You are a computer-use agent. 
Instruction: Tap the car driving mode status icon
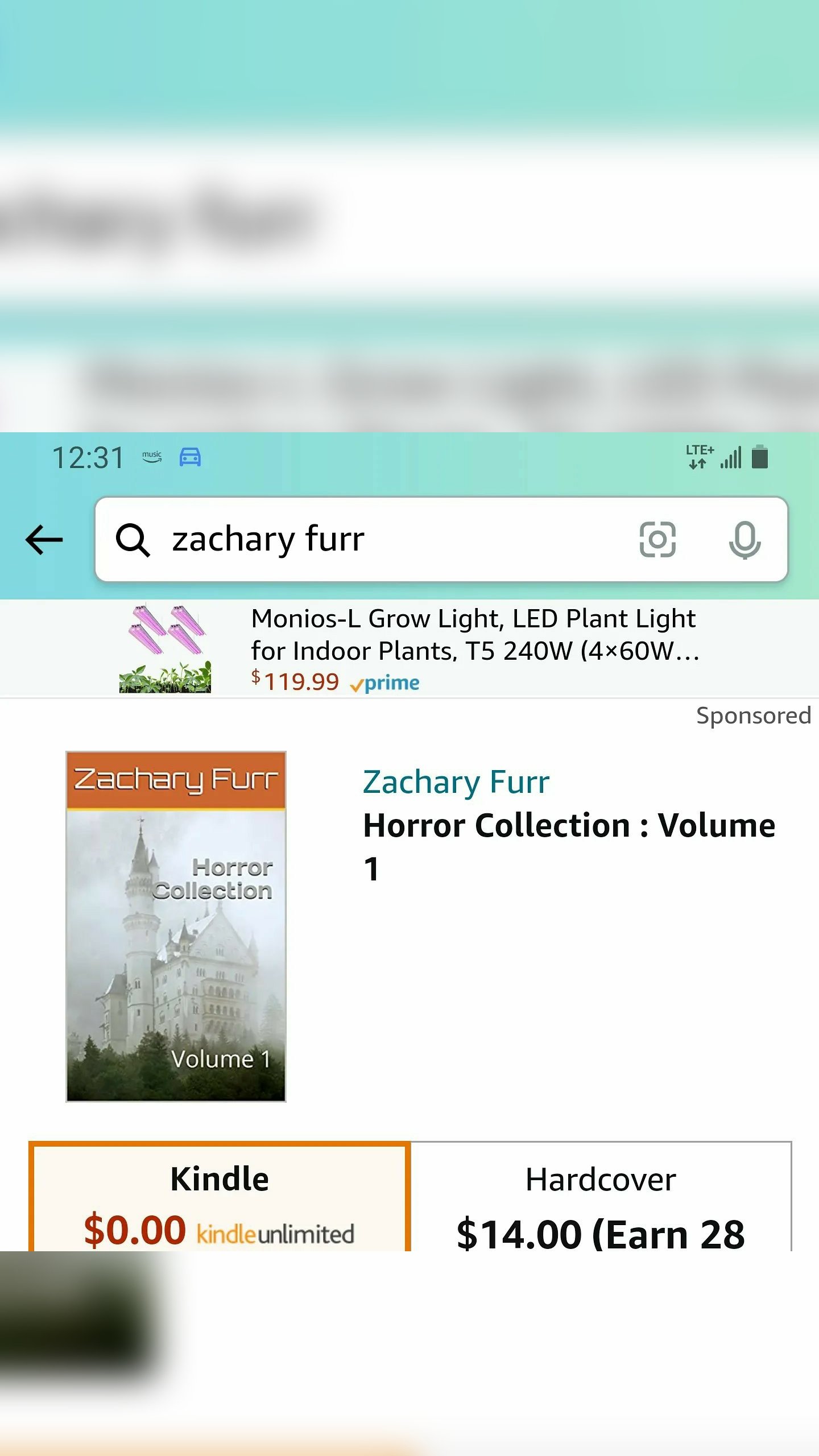(190, 457)
